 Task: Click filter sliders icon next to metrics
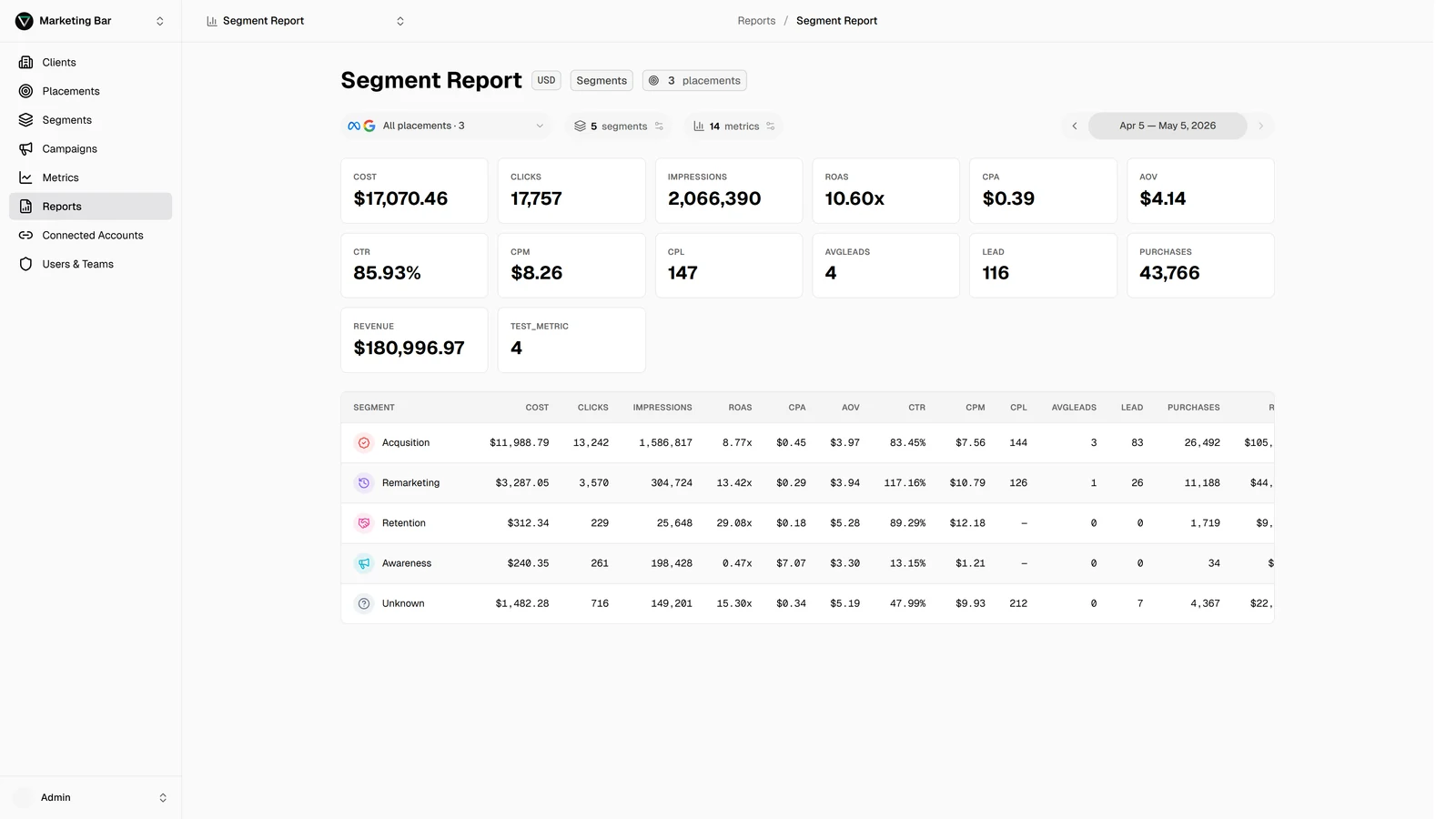point(771,126)
